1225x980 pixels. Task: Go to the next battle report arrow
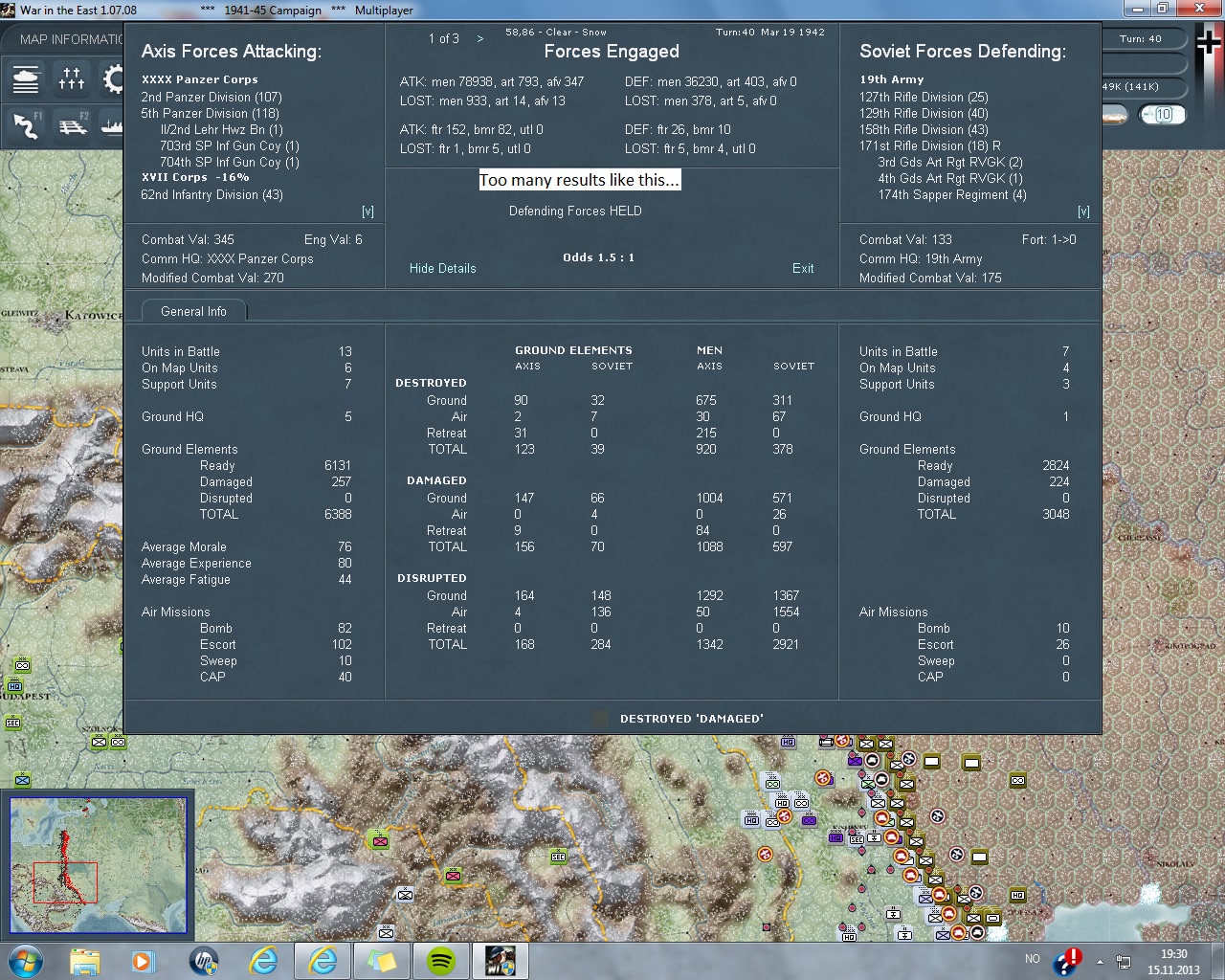pyautogui.click(x=480, y=39)
